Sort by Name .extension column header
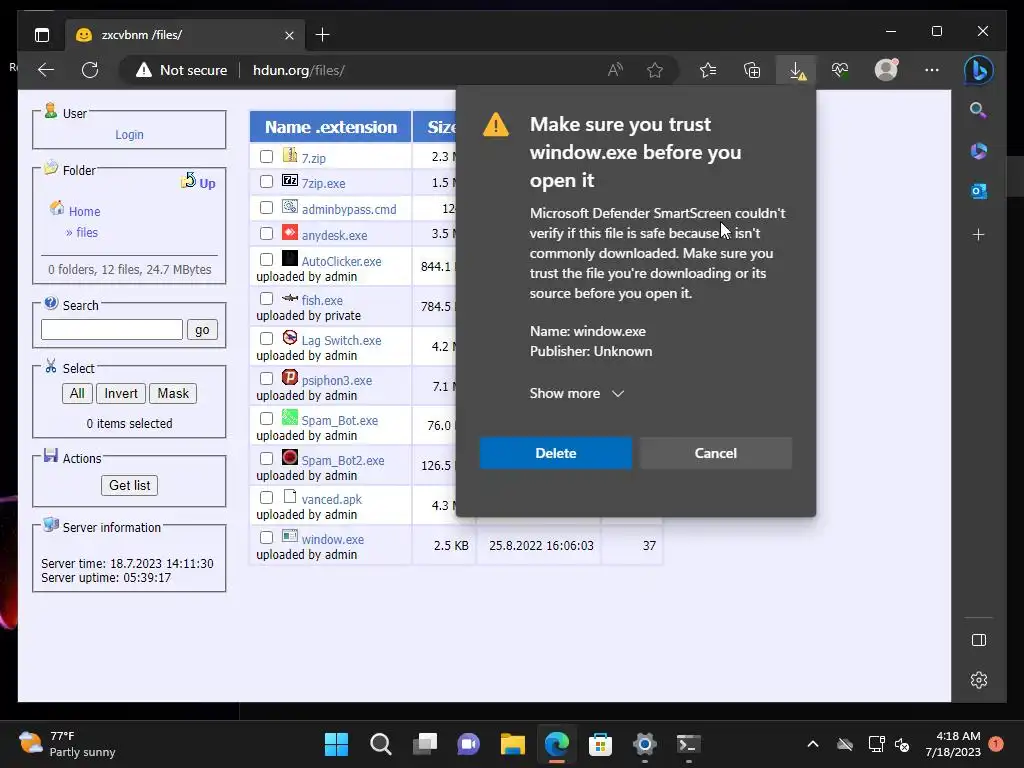The height and width of the screenshot is (768, 1024). [330, 127]
